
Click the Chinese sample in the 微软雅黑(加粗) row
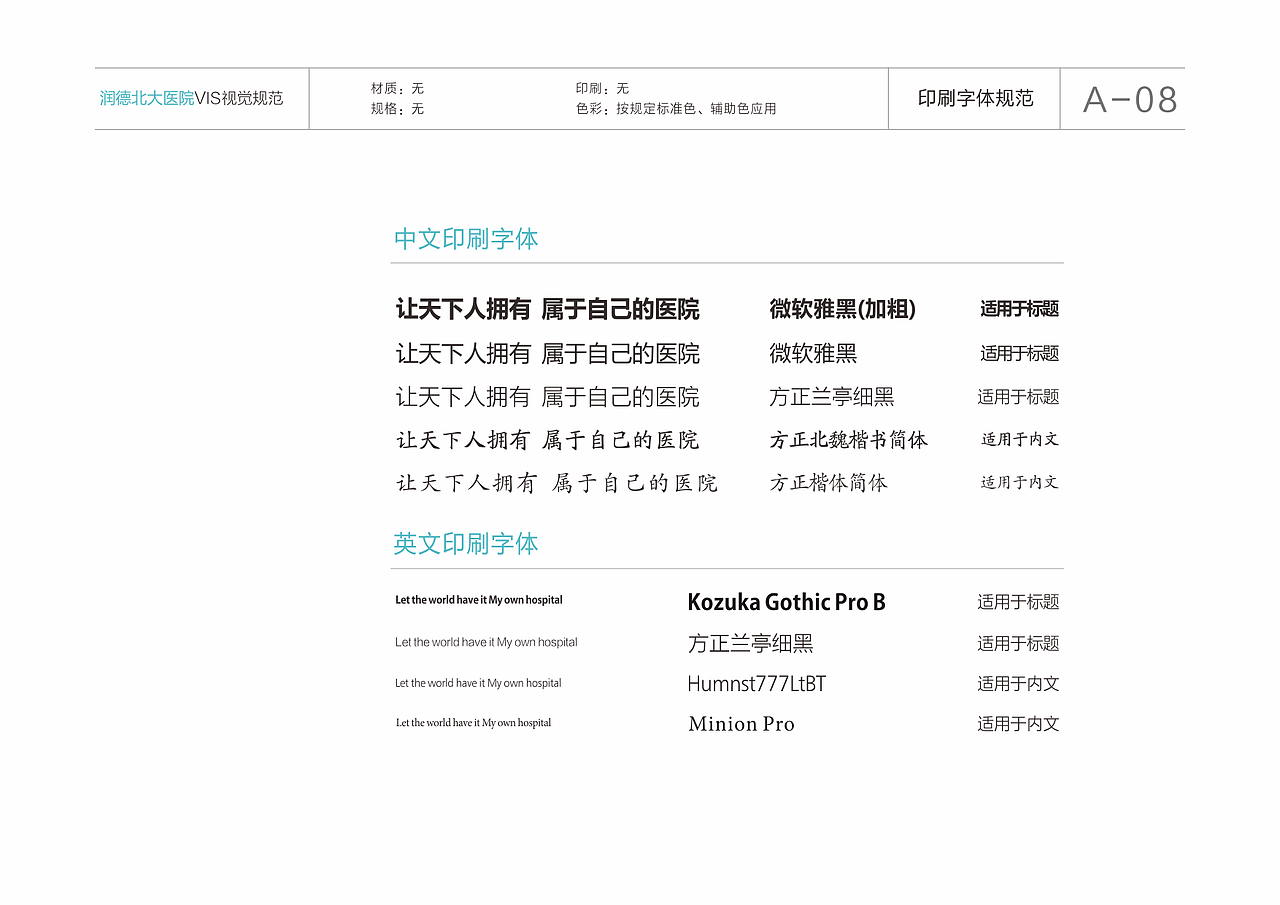click(x=548, y=309)
